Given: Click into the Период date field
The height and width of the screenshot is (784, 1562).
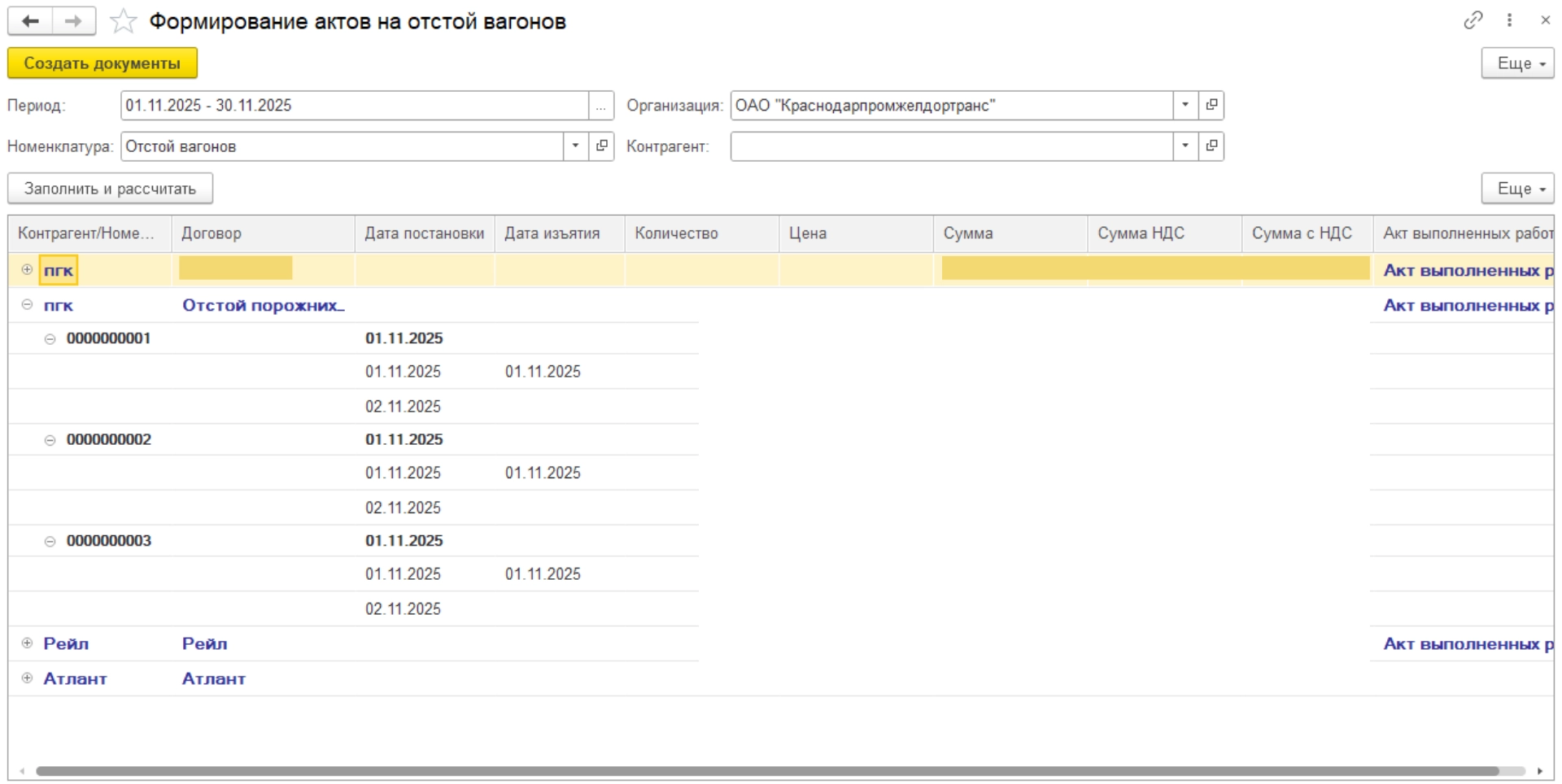Looking at the screenshot, I should (355, 106).
